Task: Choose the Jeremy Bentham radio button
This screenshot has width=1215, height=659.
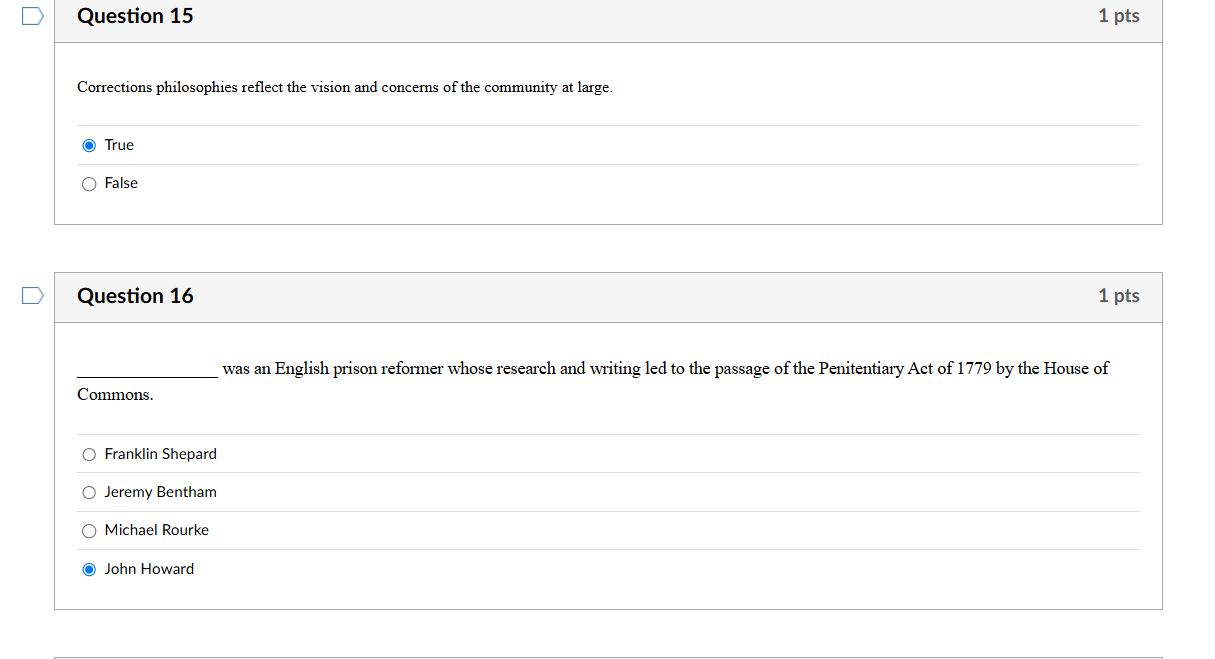Action: click(89, 493)
